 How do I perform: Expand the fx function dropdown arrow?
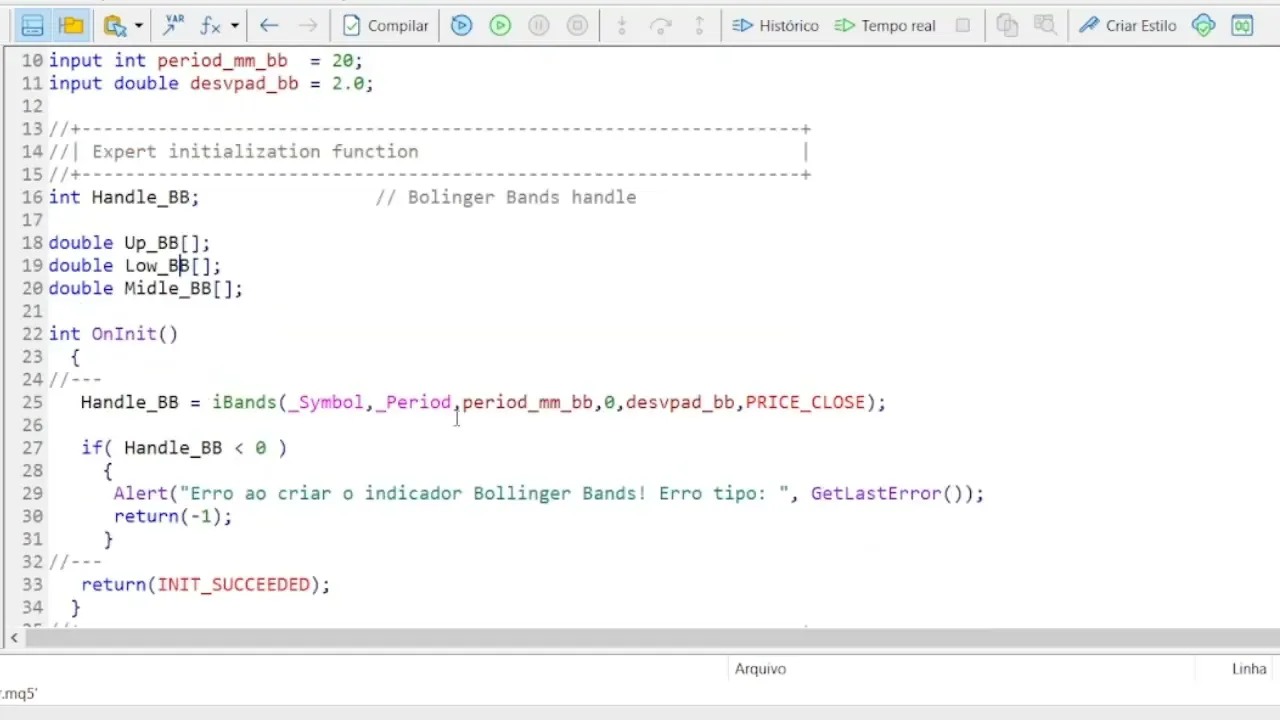coord(235,26)
